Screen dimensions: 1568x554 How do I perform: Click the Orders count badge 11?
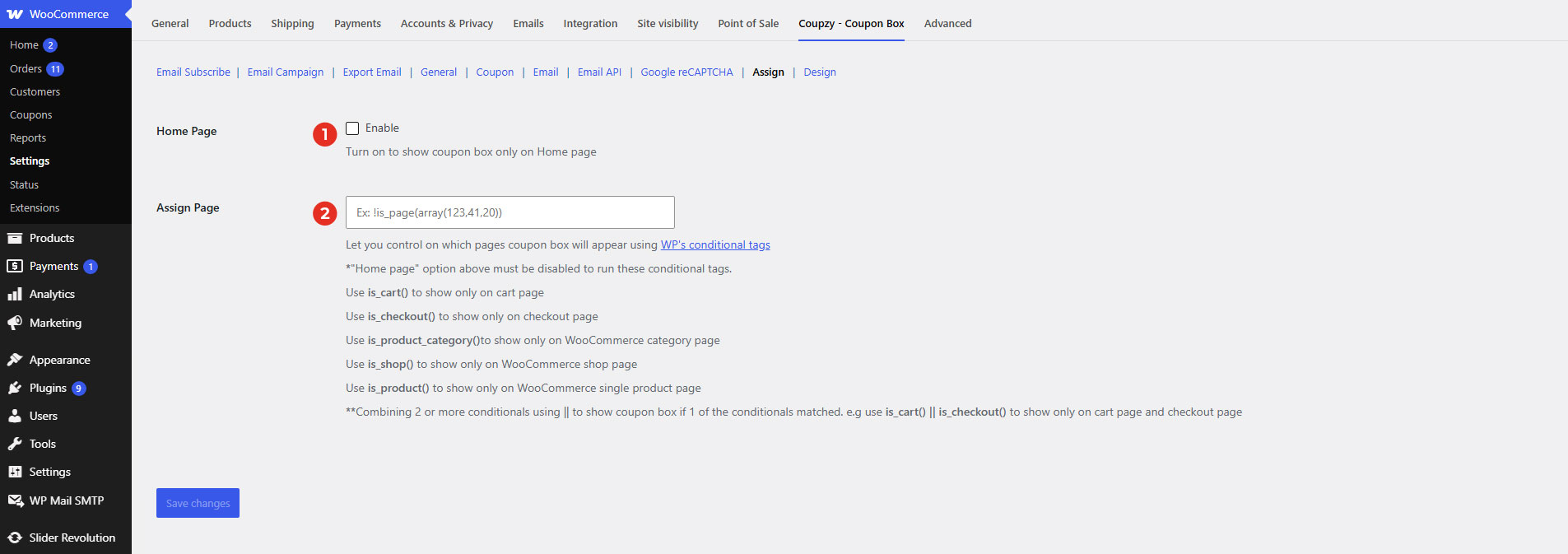click(55, 69)
